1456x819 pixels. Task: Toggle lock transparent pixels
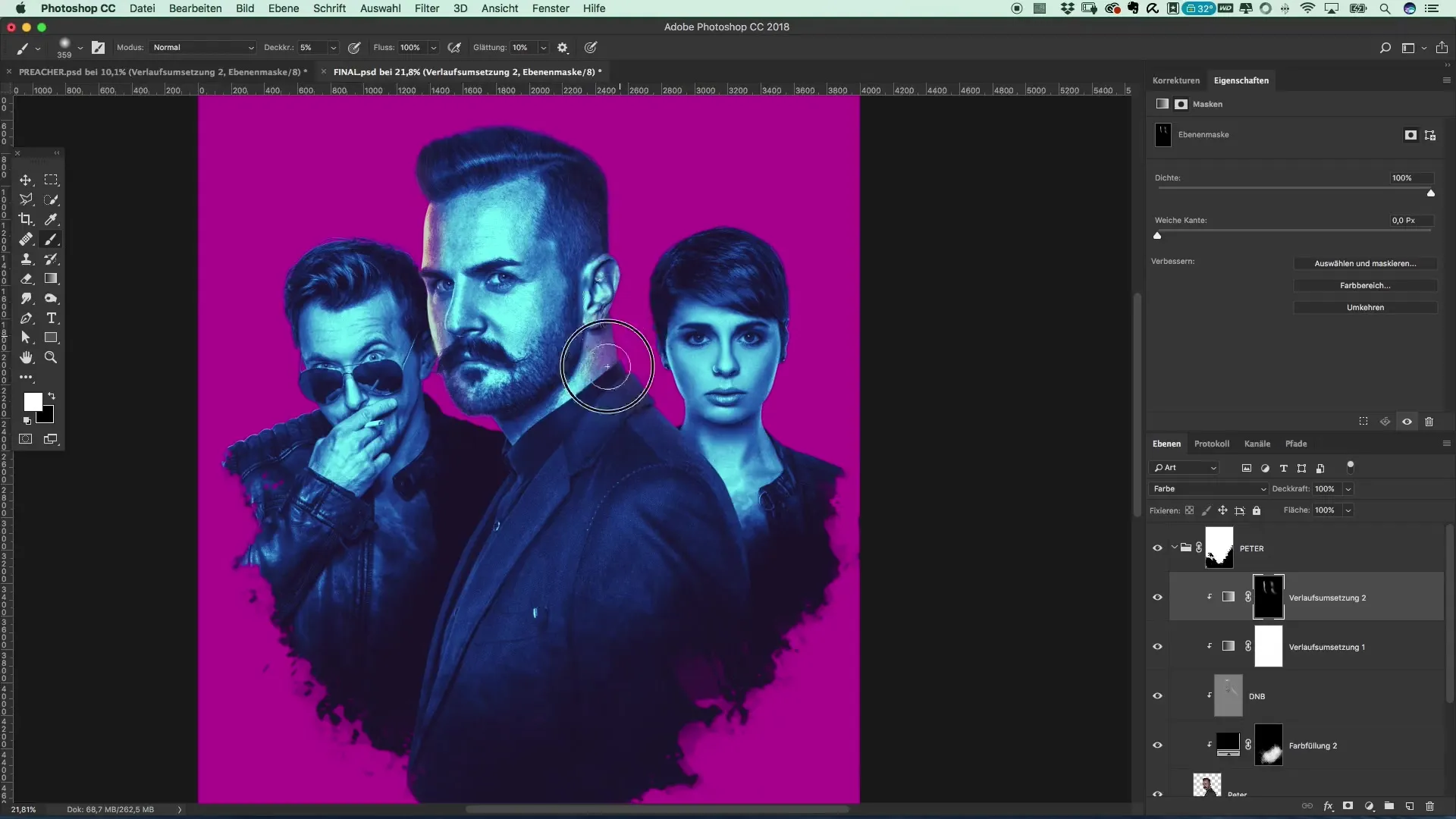1190,510
